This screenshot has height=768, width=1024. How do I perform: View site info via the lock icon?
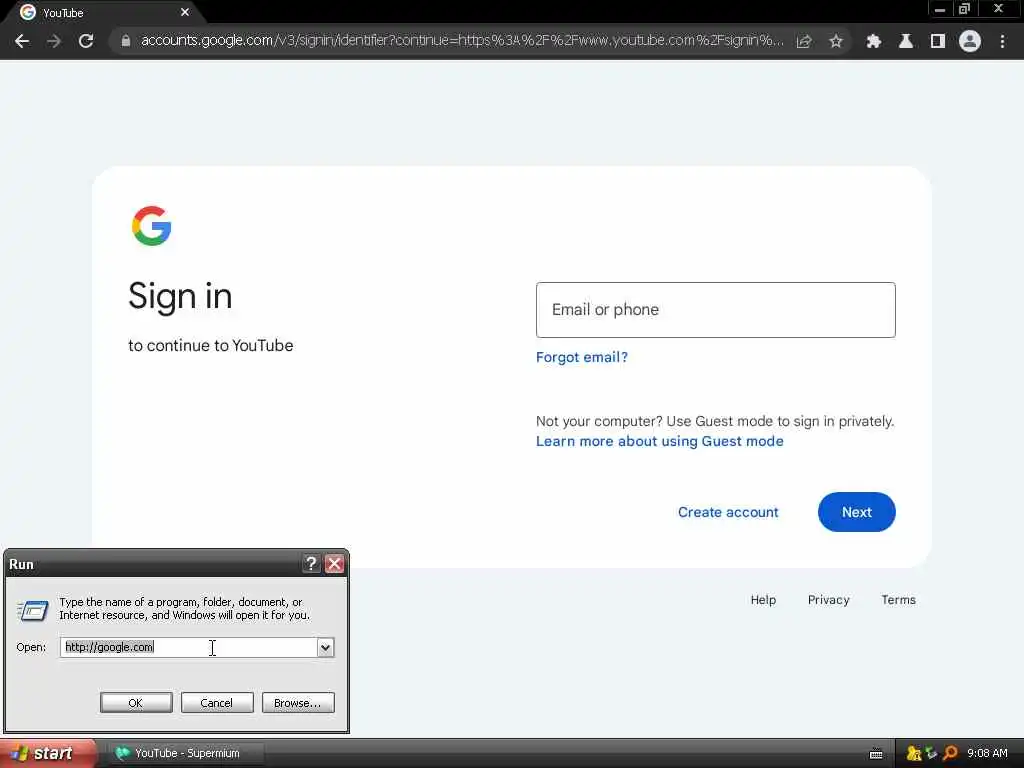(125, 41)
